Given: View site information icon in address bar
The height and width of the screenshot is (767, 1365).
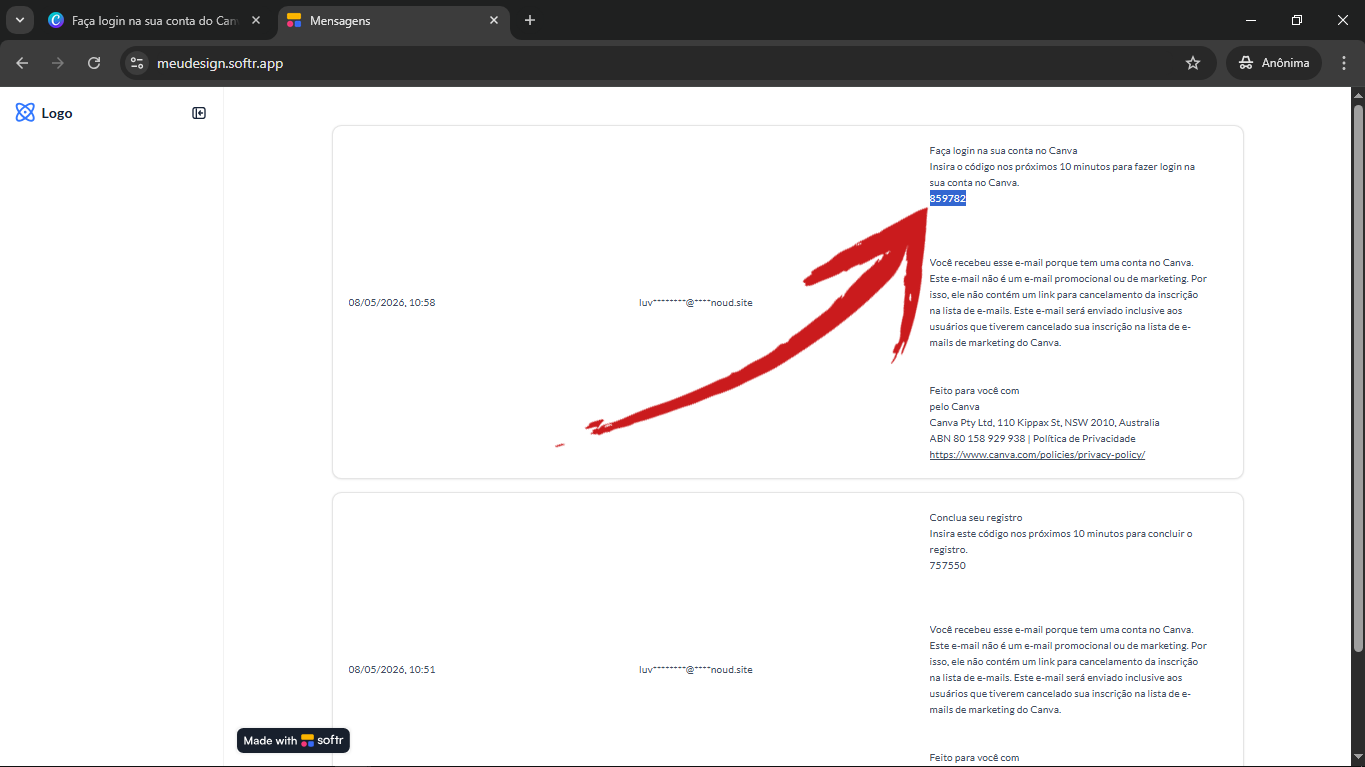Looking at the screenshot, I should point(137,63).
